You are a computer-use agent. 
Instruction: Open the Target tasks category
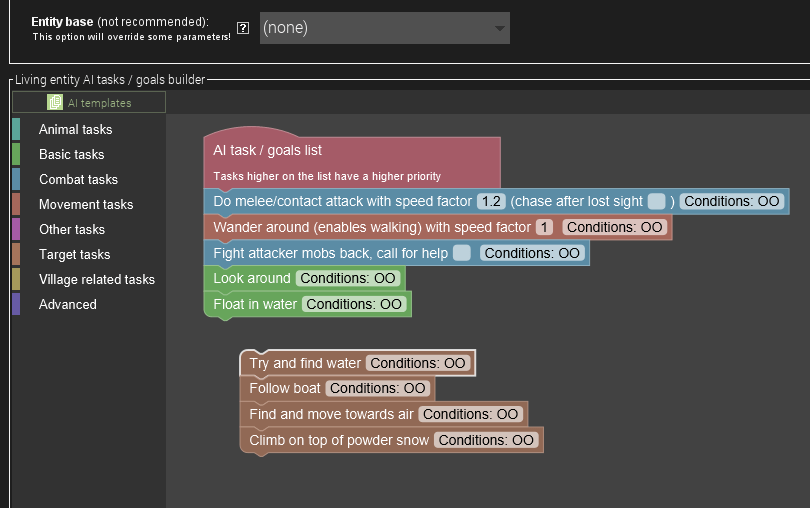point(74,254)
